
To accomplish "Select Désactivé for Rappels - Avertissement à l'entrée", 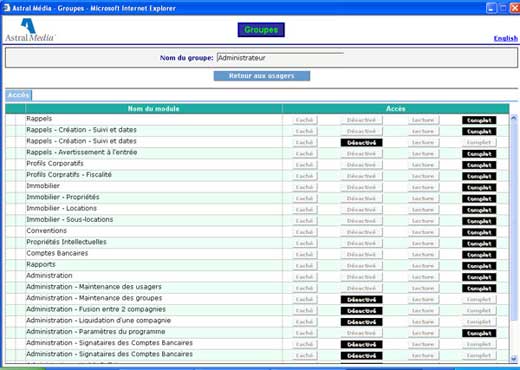I will click(x=361, y=154).
